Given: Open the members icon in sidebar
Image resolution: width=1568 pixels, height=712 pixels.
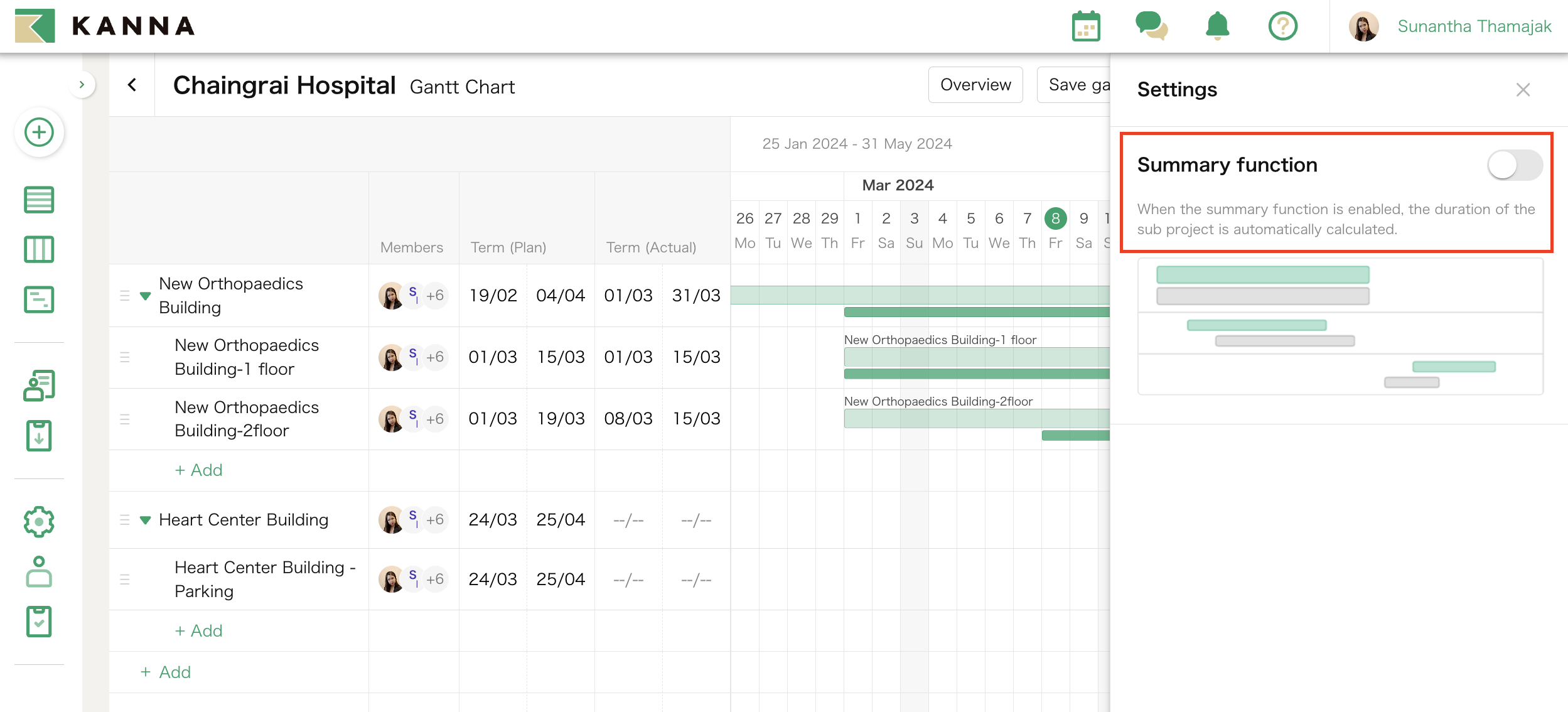Looking at the screenshot, I should click(39, 385).
